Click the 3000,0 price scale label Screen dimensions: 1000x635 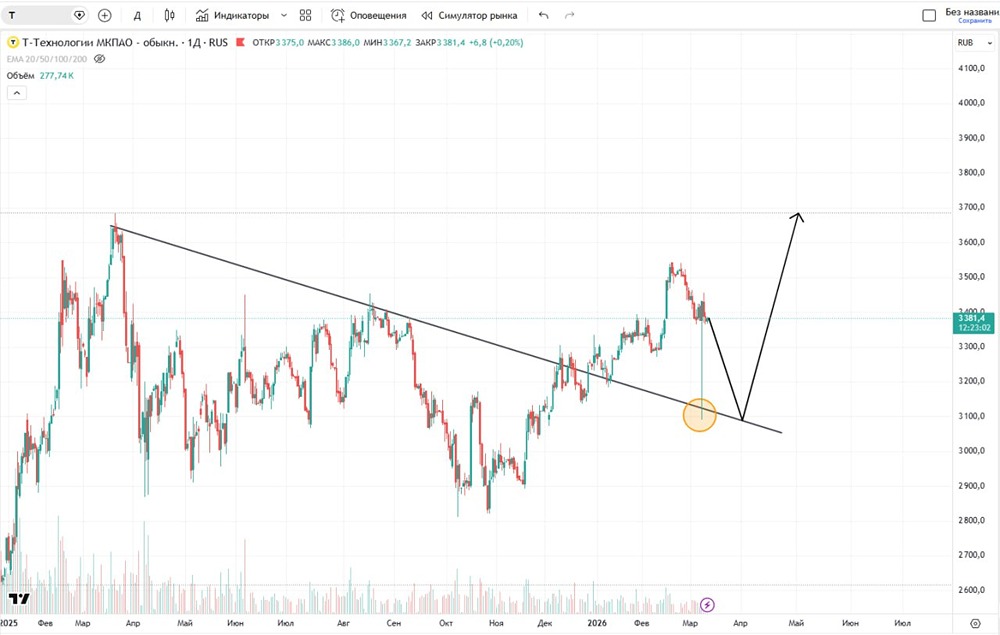point(971,451)
